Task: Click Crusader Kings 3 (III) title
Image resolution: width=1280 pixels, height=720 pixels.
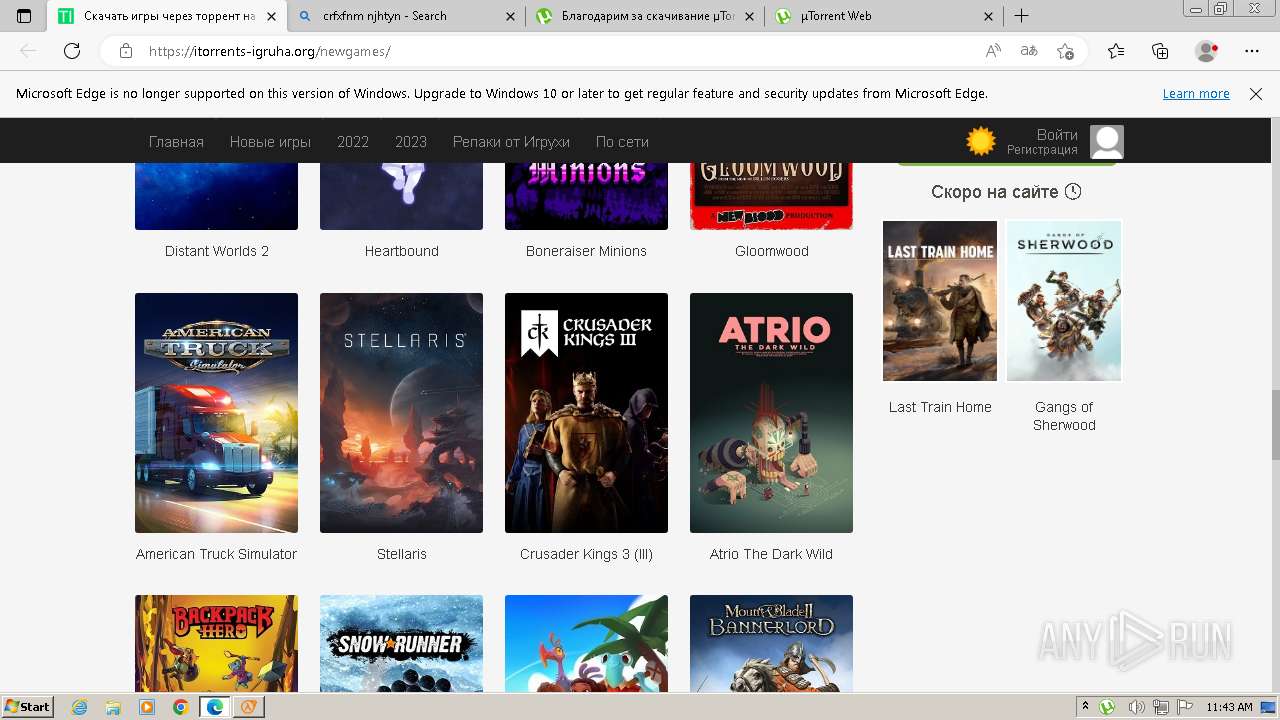Action: [x=586, y=554]
